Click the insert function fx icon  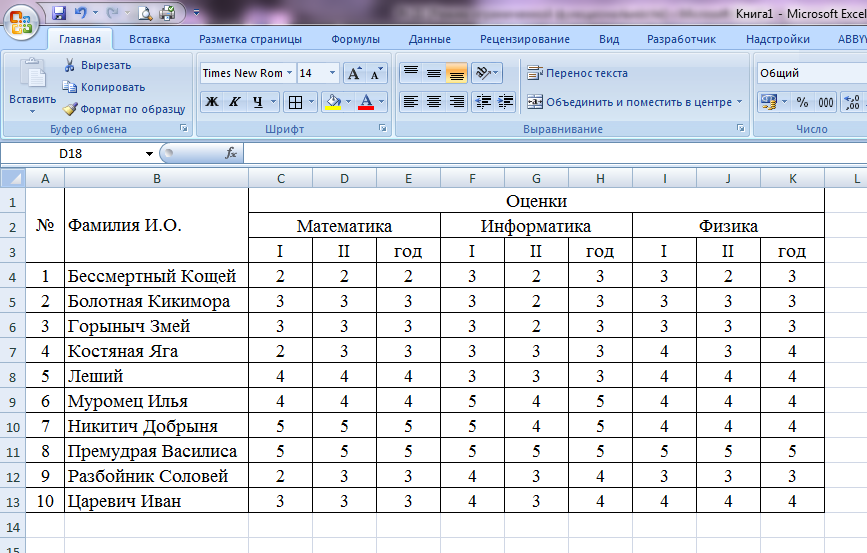[x=231, y=153]
